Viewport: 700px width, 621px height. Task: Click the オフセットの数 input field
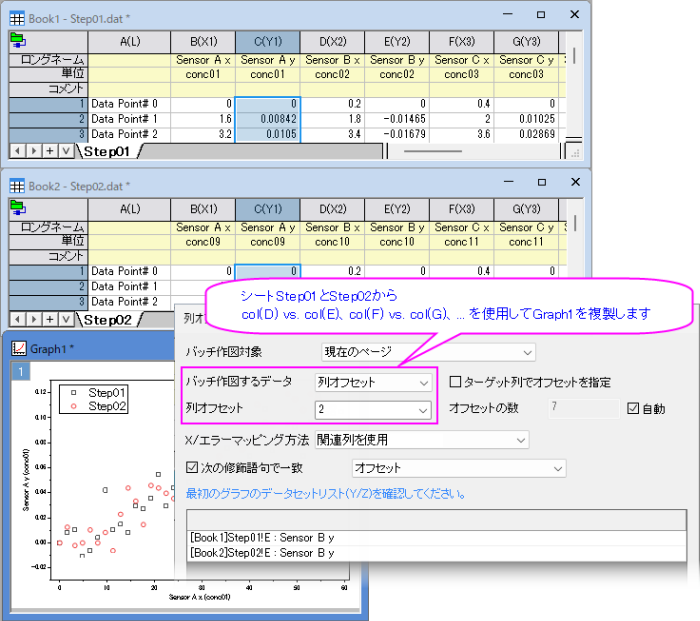click(x=583, y=408)
